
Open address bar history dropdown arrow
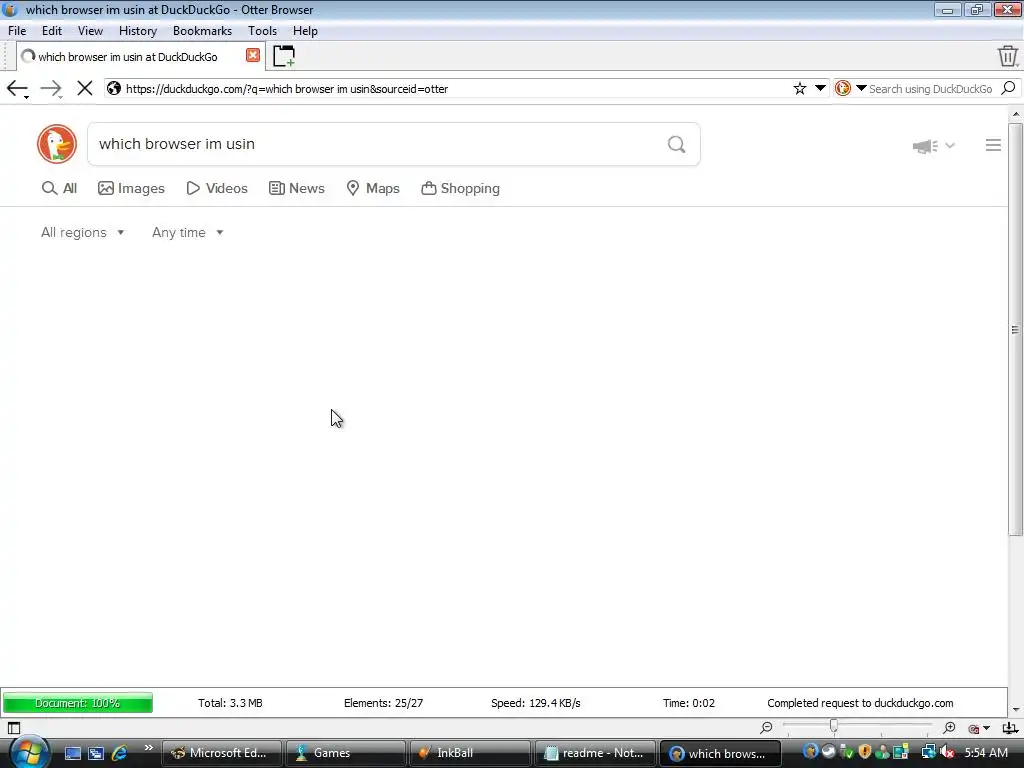[x=820, y=88]
